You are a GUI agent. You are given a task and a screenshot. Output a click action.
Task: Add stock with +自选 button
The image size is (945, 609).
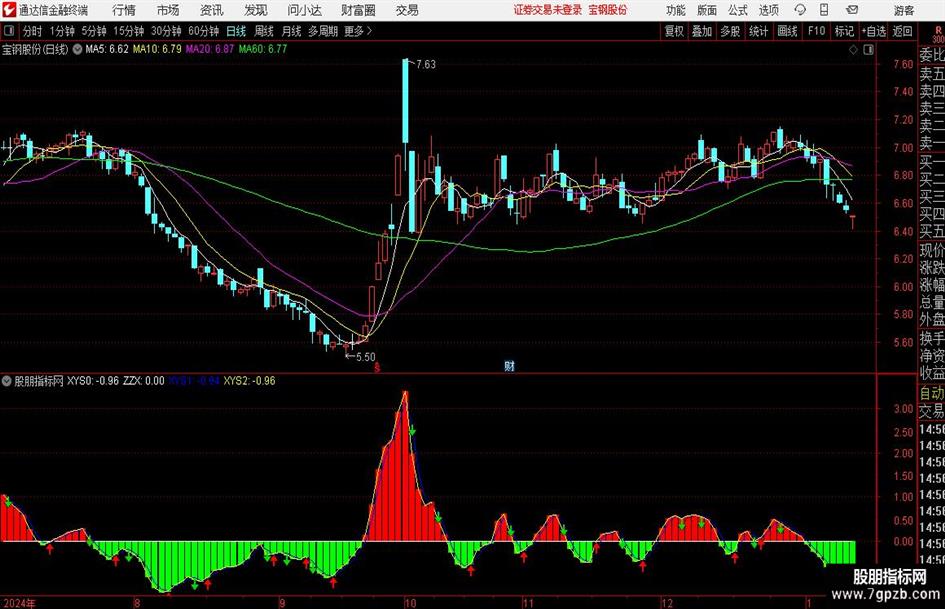point(873,31)
